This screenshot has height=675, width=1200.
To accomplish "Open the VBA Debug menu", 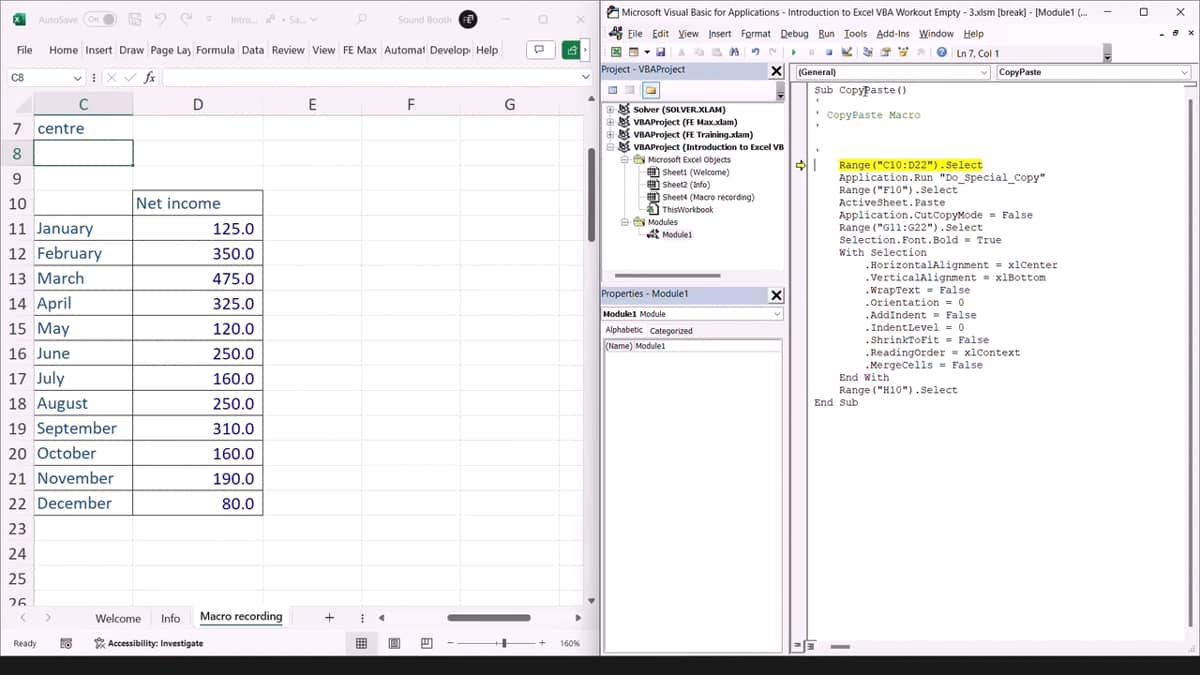I will pyautogui.click(x=794, y=33).
